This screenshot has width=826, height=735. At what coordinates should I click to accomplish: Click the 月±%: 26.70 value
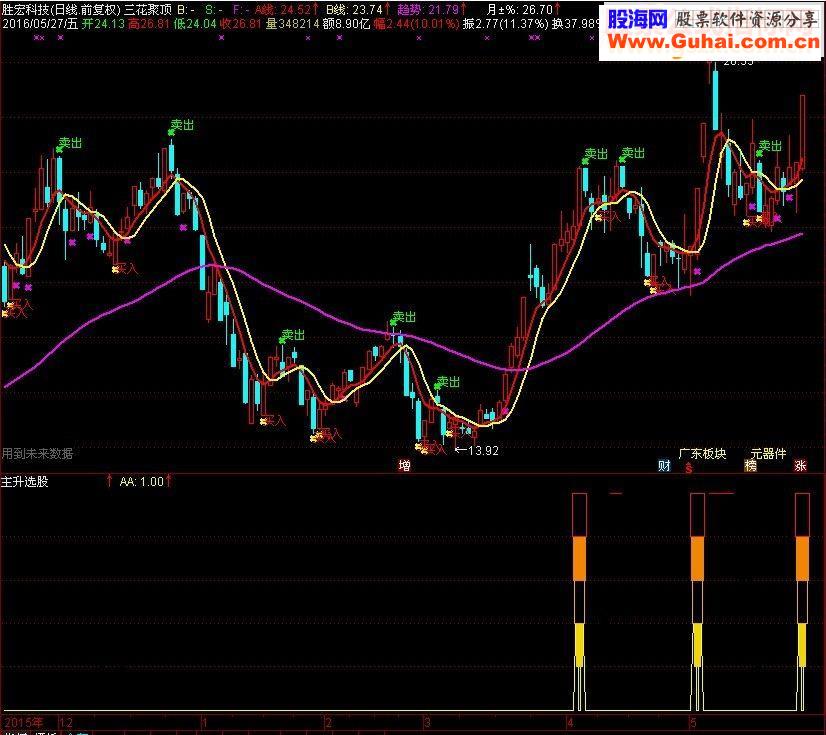(x=524, y=9)
